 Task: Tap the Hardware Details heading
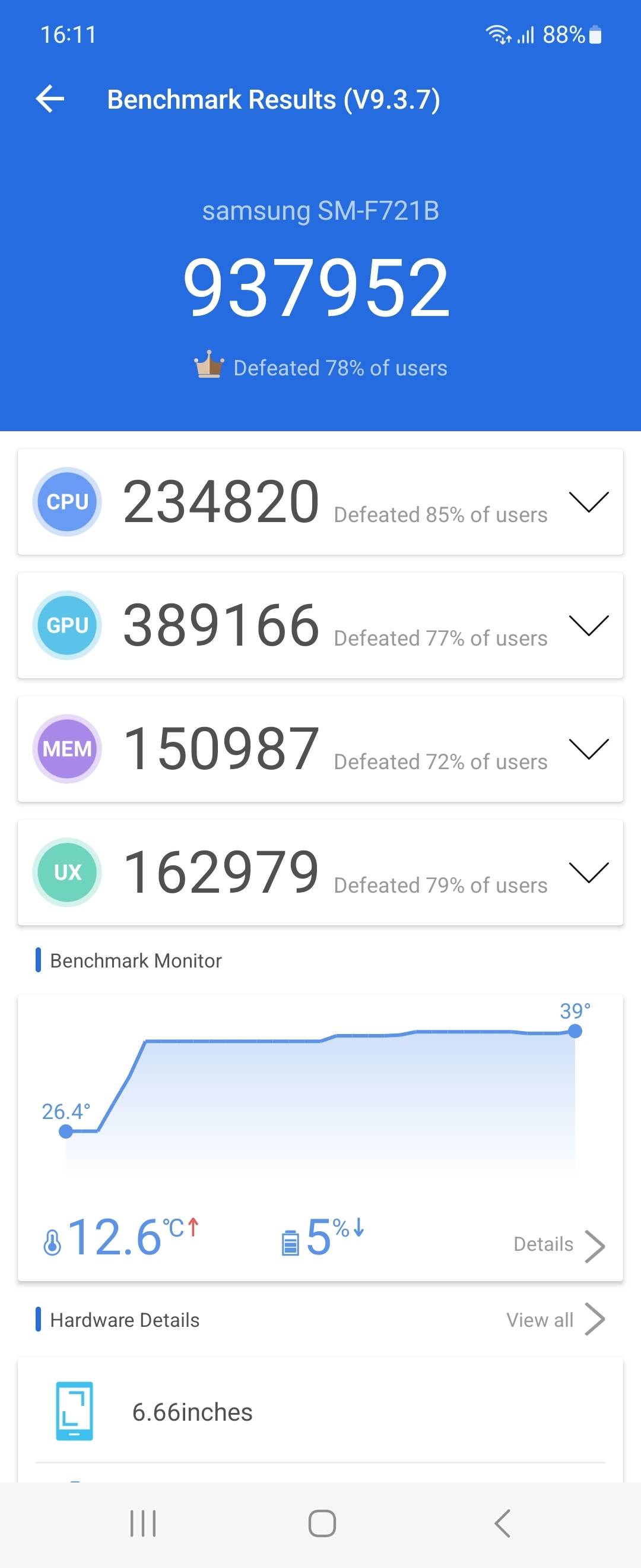coord(125,1320)
